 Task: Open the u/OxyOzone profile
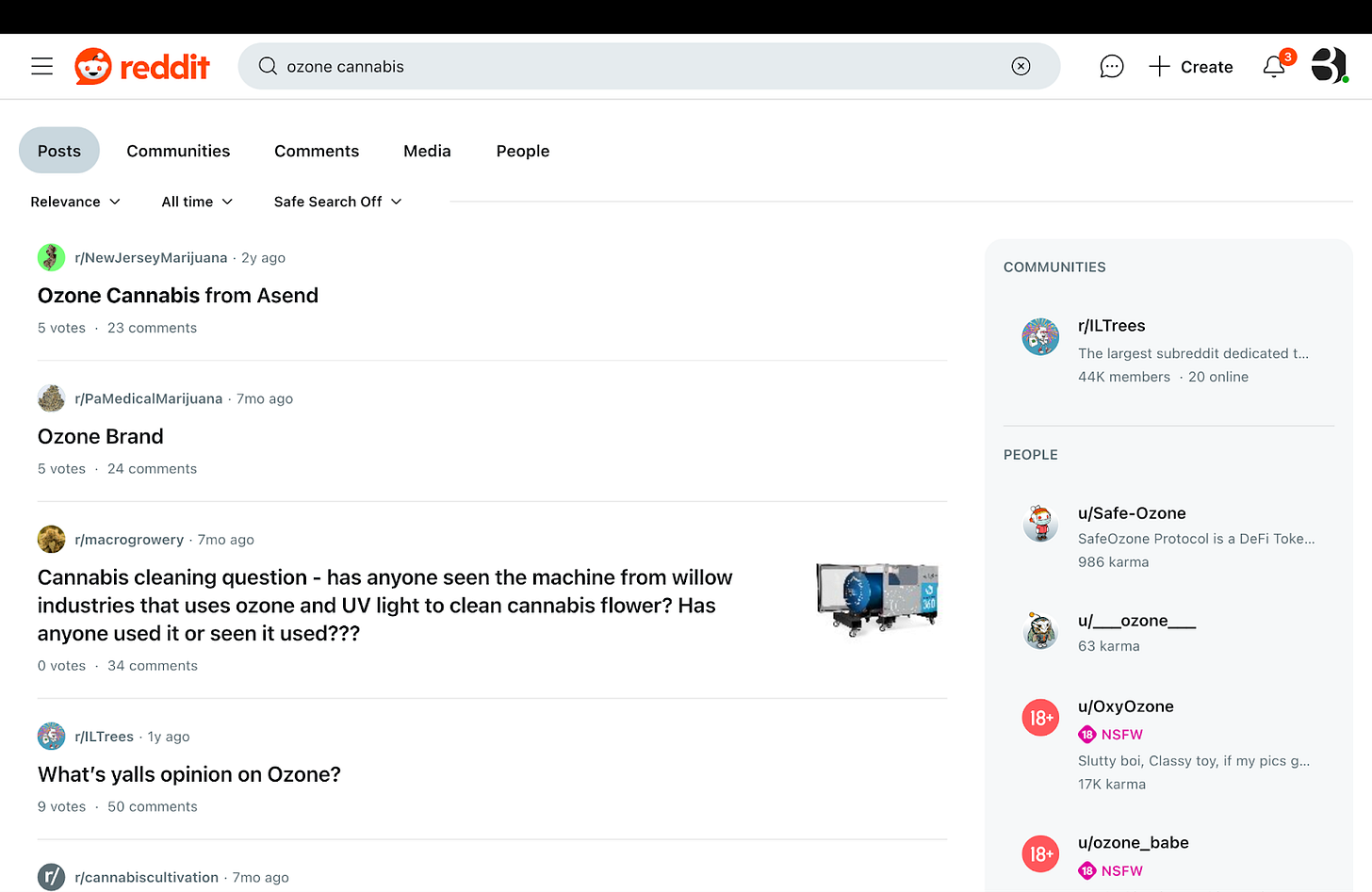(x=1126, y=706)
